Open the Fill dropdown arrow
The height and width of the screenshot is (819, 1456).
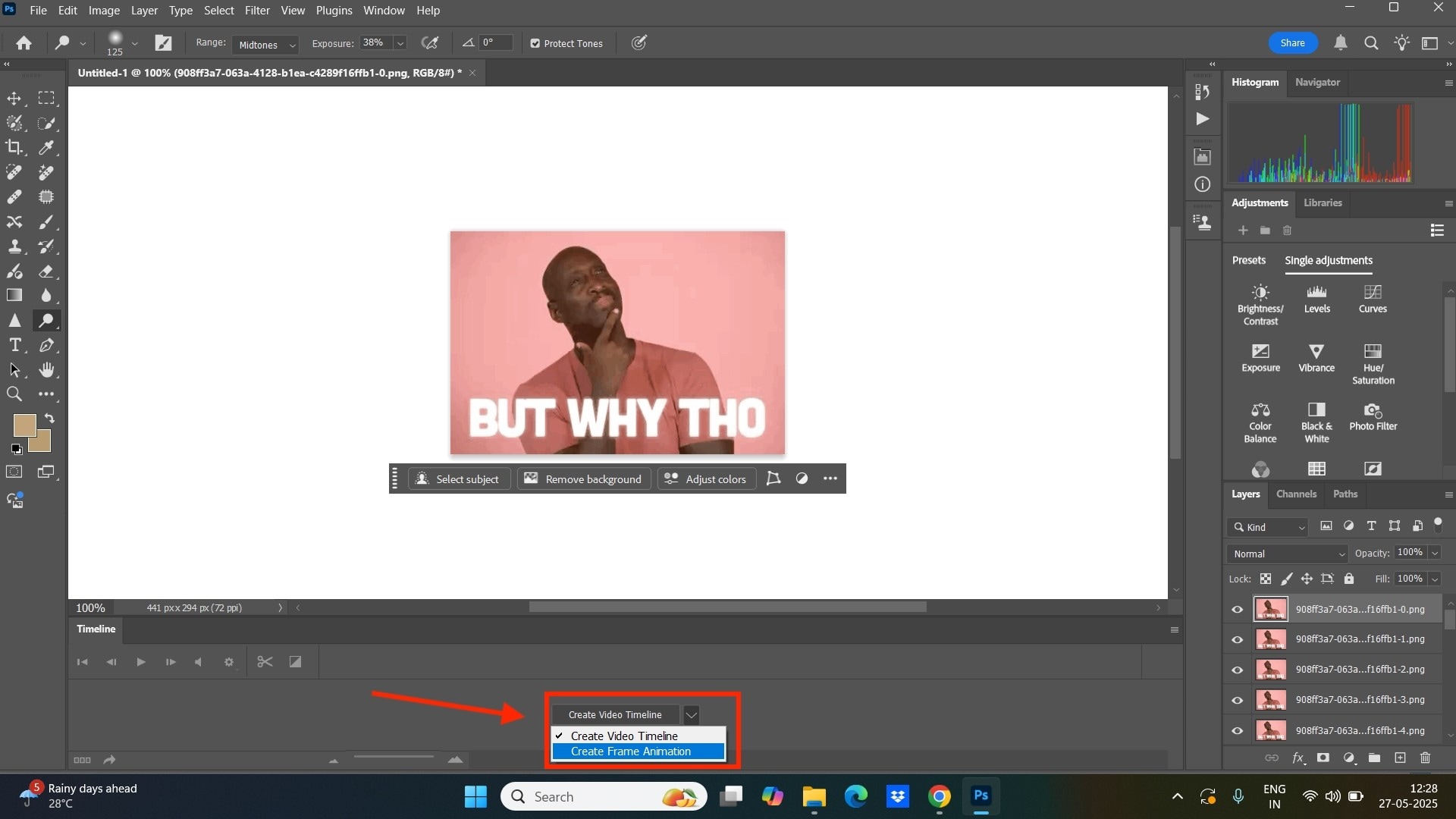click(x=1435, y=579)
